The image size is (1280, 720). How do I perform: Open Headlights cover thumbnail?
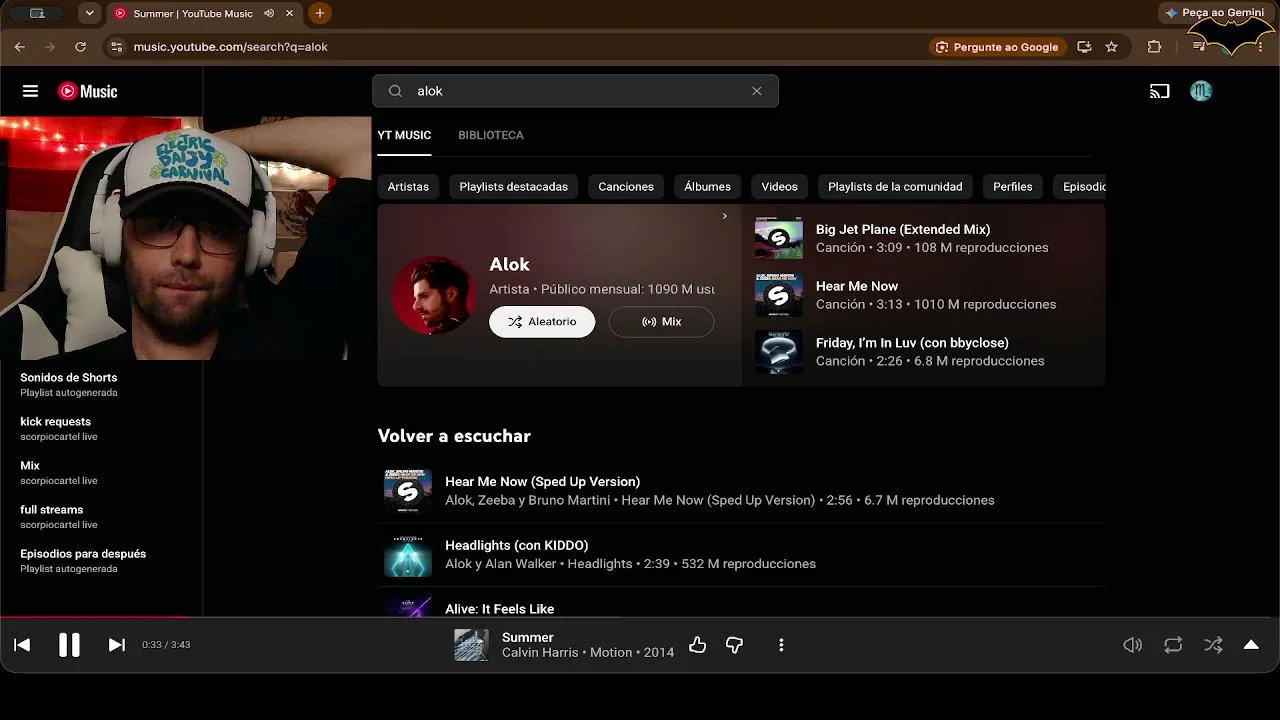point(408,555)
